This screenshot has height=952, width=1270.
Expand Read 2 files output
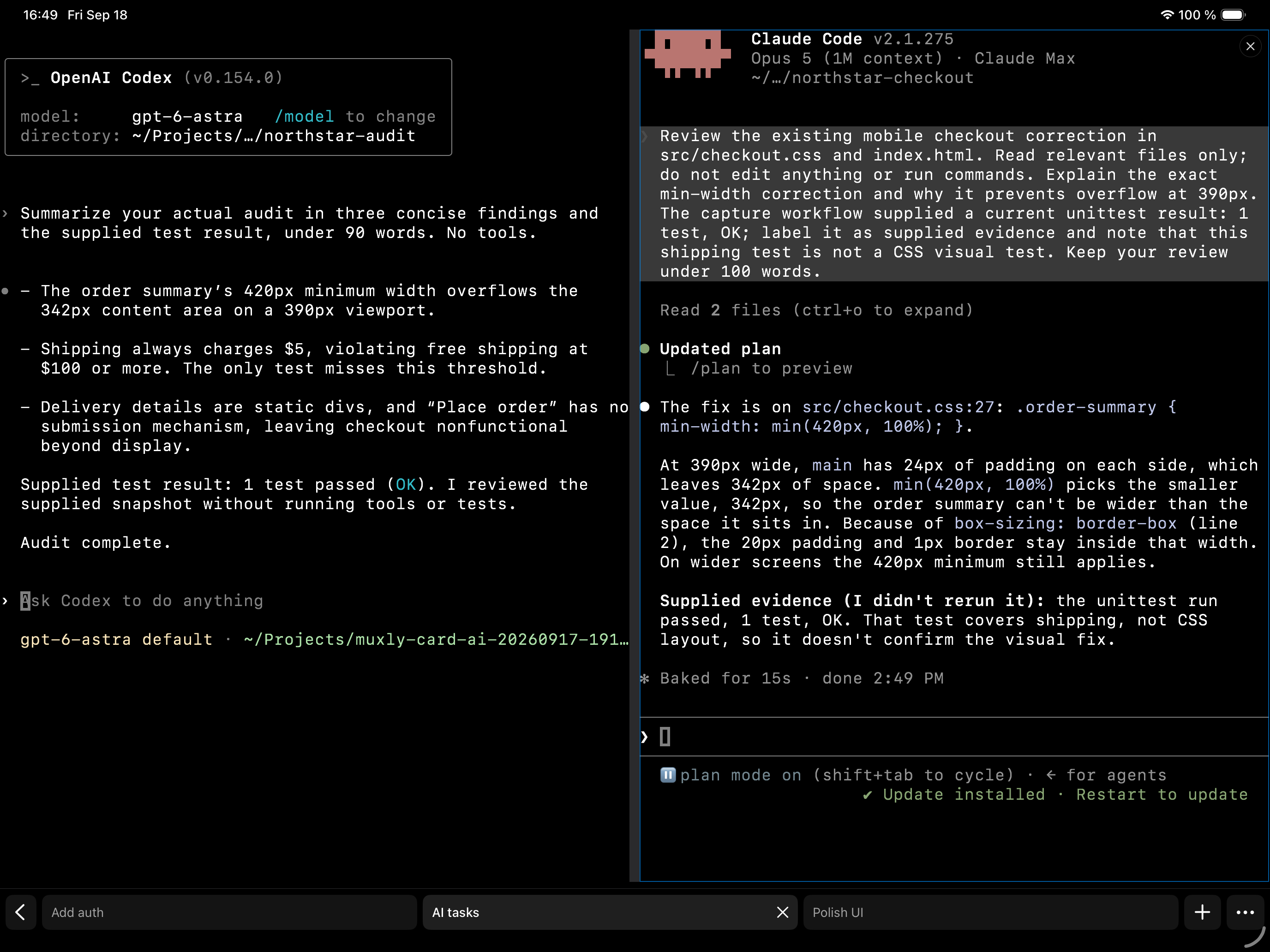tap(816, 310)
